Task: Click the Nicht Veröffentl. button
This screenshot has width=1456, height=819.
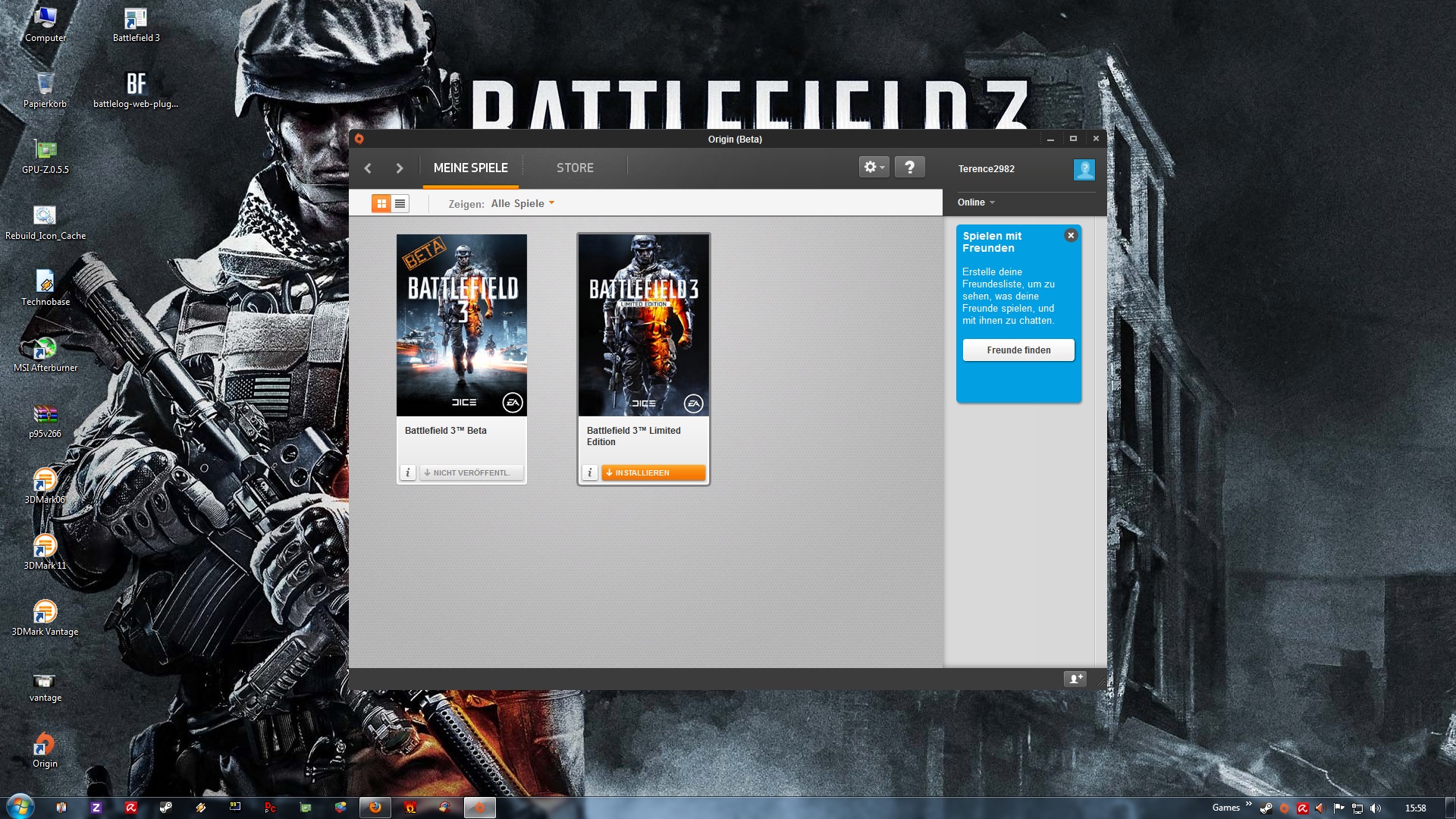Action: [x=471, y=472]
